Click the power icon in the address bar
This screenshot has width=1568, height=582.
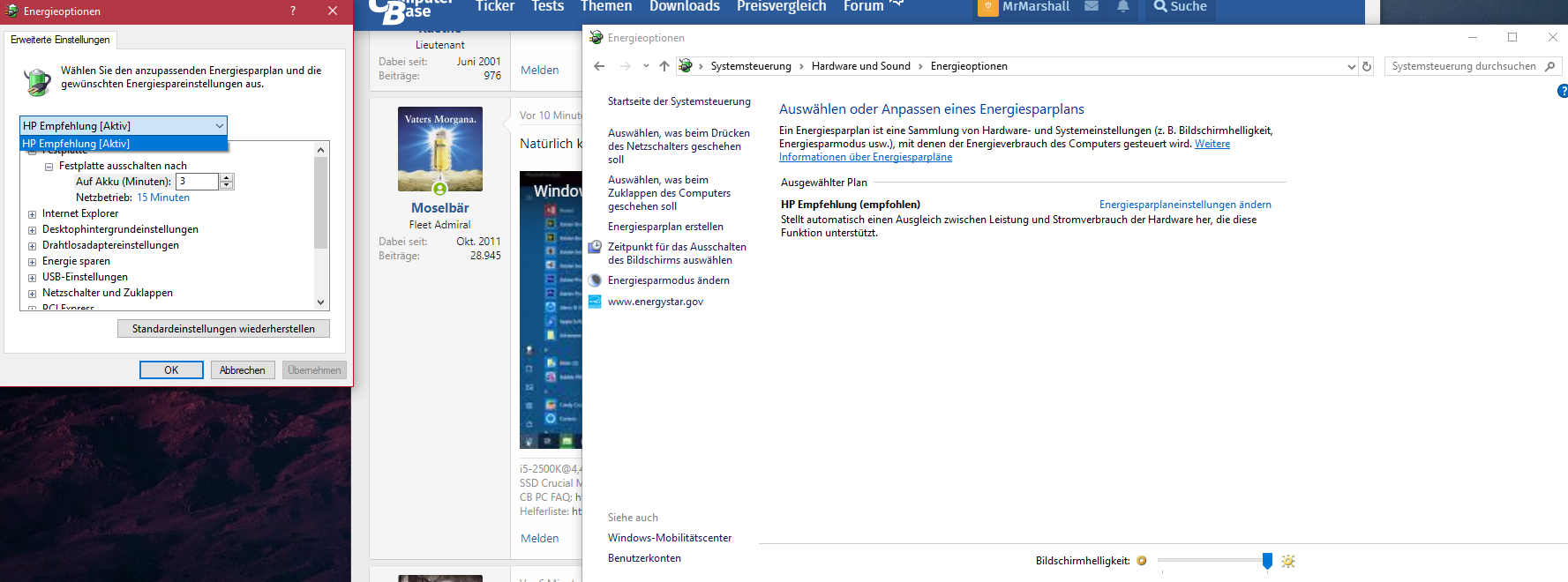point(686,66)
